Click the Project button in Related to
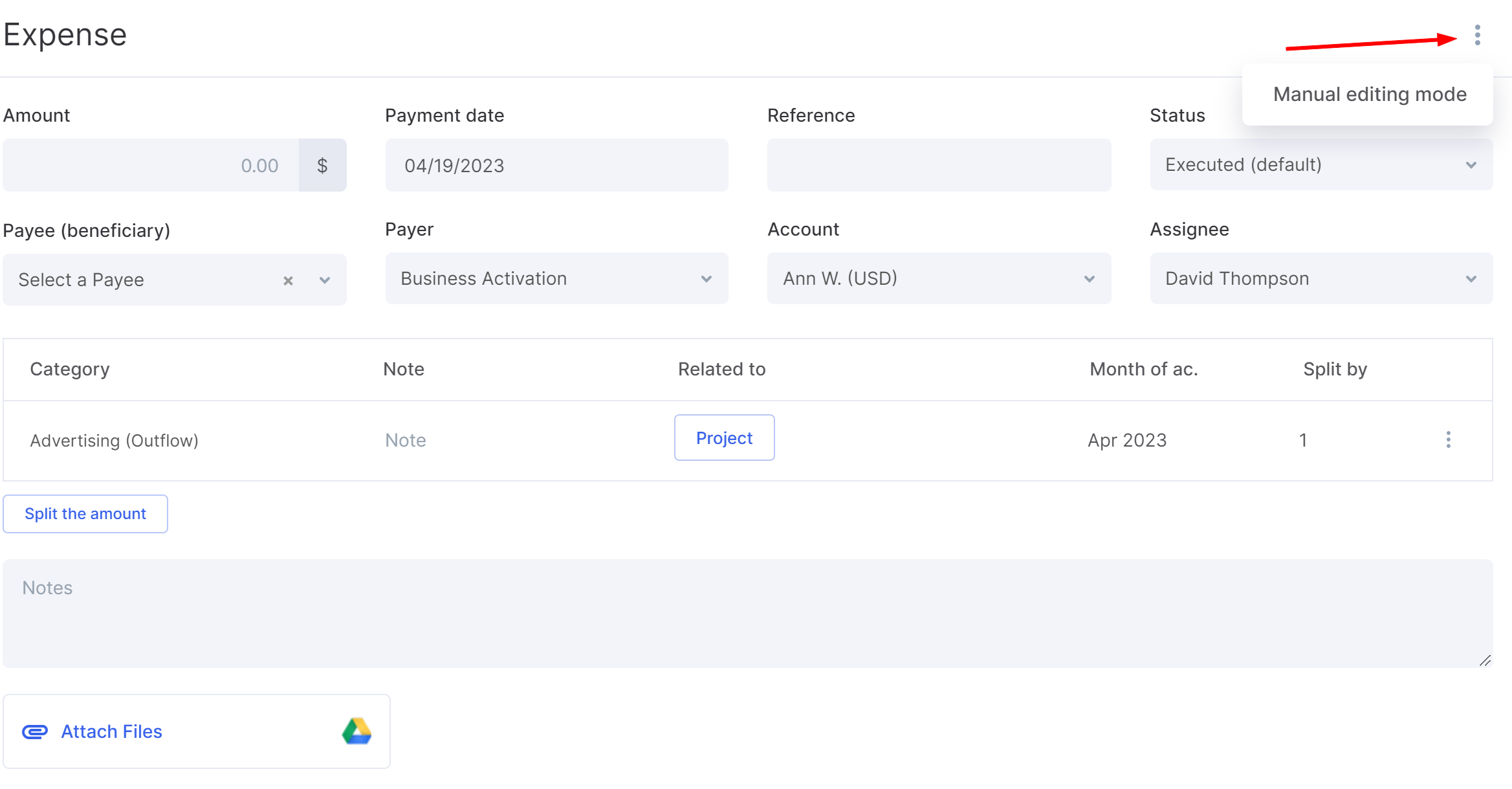The width and height of the screenshot is (1512, 789). pos(724,438)
